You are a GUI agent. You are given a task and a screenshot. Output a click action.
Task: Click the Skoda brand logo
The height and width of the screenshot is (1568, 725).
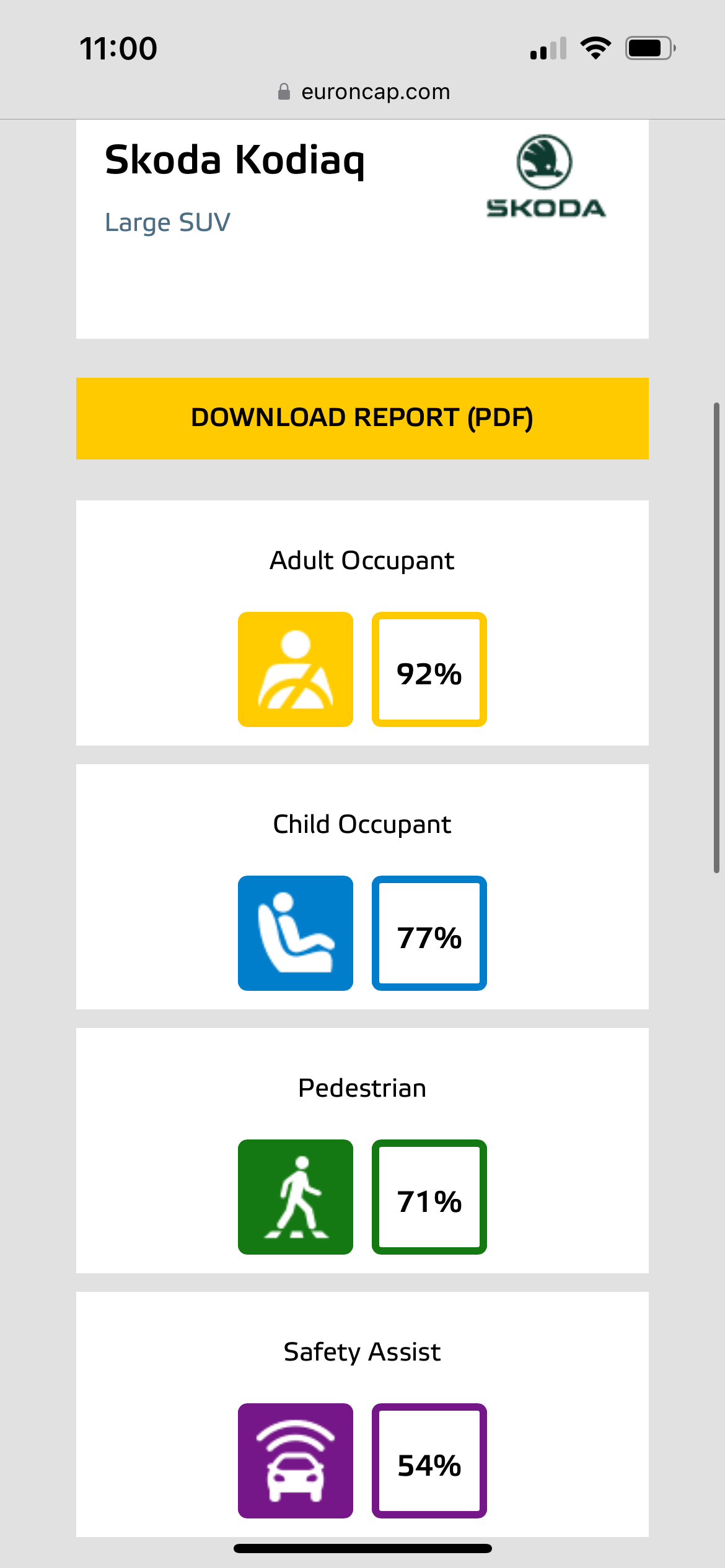click(545, 177)
